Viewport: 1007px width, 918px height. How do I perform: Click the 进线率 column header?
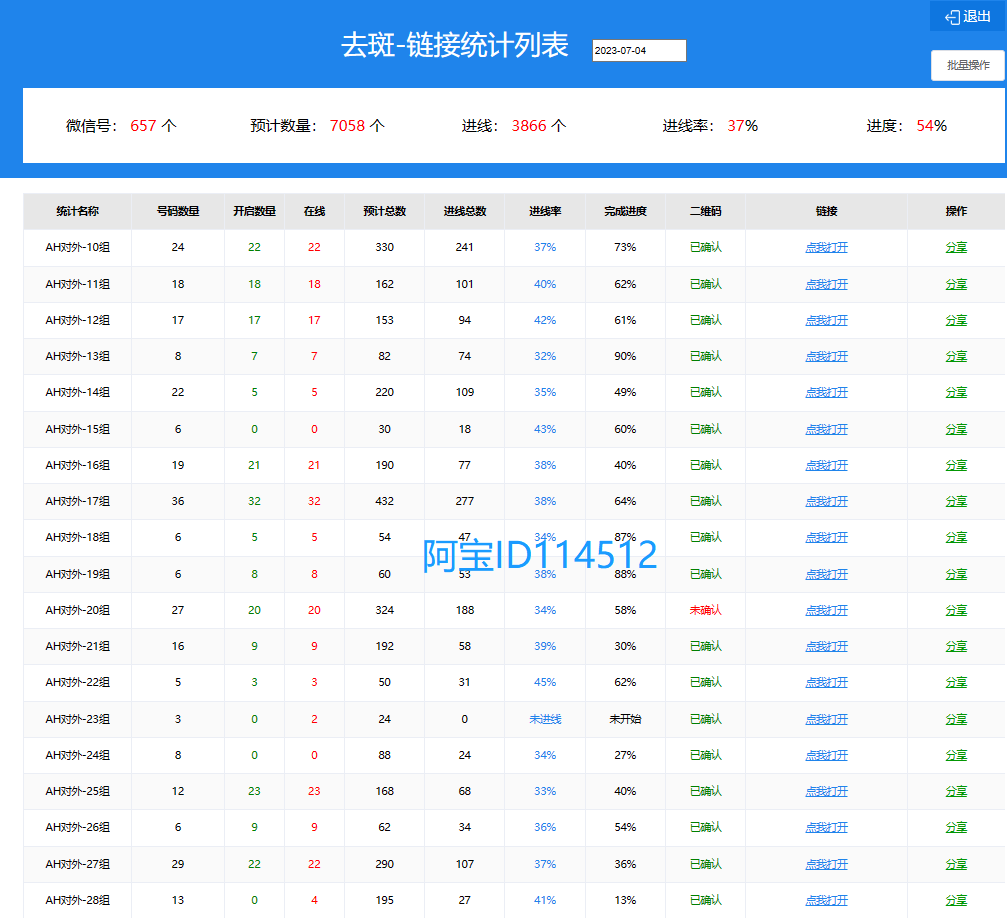[x=545, y=211]
